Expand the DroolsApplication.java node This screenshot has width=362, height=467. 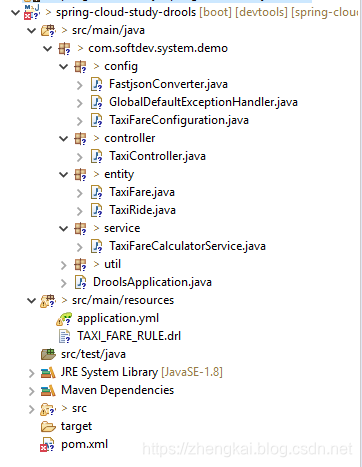pos(64,283)
